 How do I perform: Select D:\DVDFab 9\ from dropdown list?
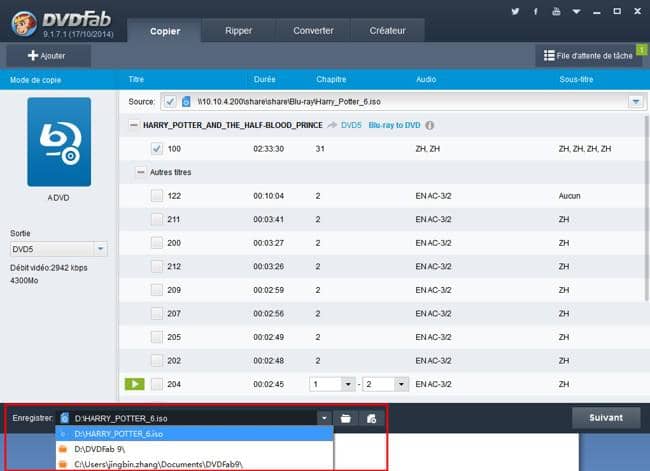(194, 449)
